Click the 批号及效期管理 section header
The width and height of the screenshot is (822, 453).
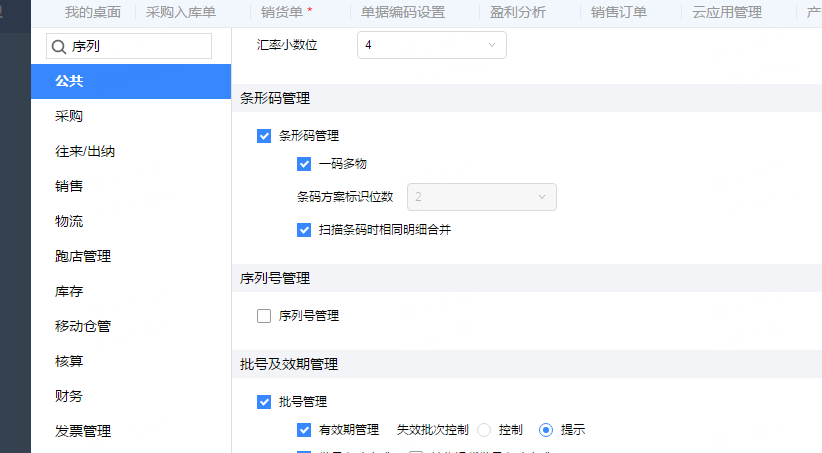289,364
